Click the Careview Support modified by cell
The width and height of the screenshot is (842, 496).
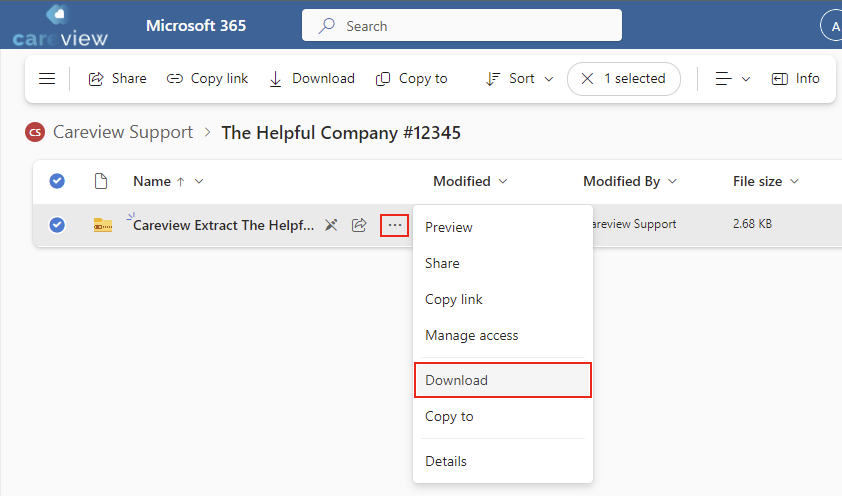click(634, 224)
